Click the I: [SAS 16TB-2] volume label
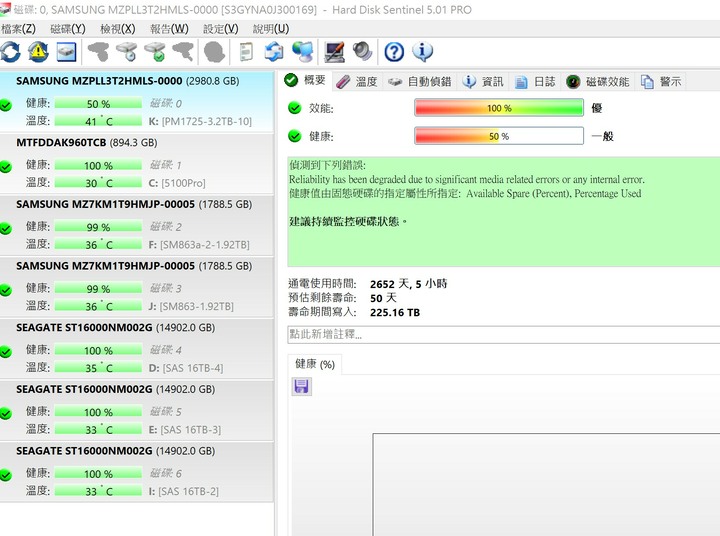 tap(183, 491)
